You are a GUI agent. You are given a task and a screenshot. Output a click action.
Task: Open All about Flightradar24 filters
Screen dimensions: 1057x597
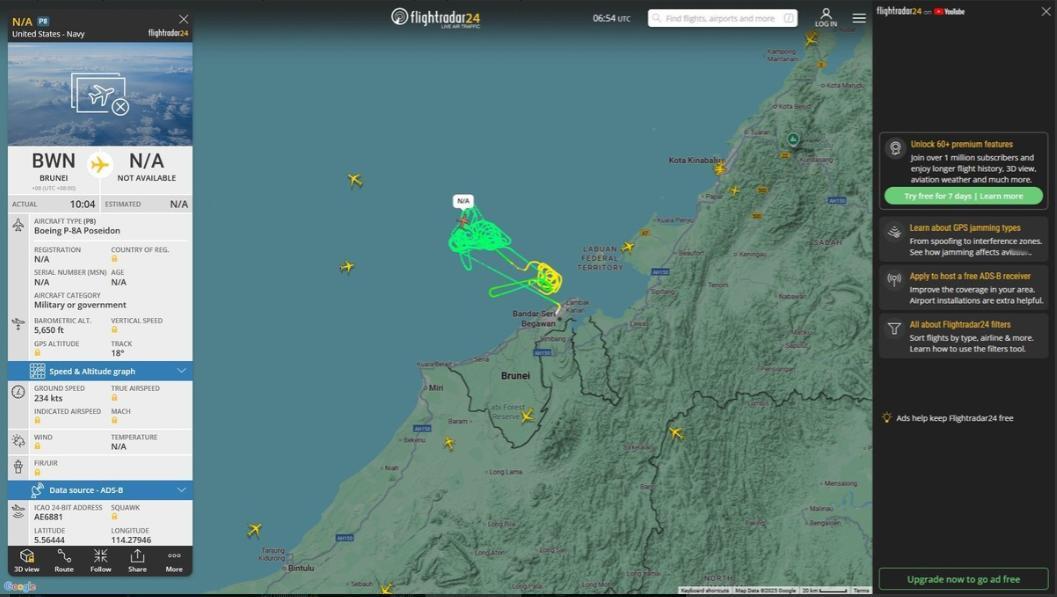pyautogui.click(x=963, y=336)
